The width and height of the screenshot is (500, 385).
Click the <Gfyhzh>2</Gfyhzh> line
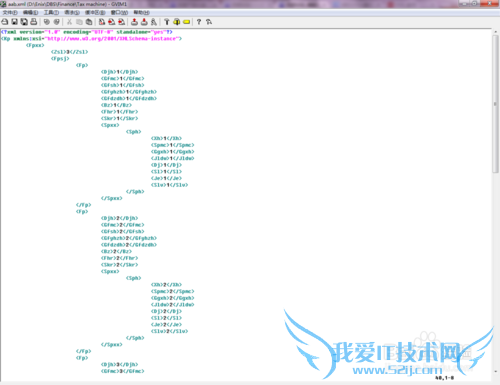click(129, 238)
